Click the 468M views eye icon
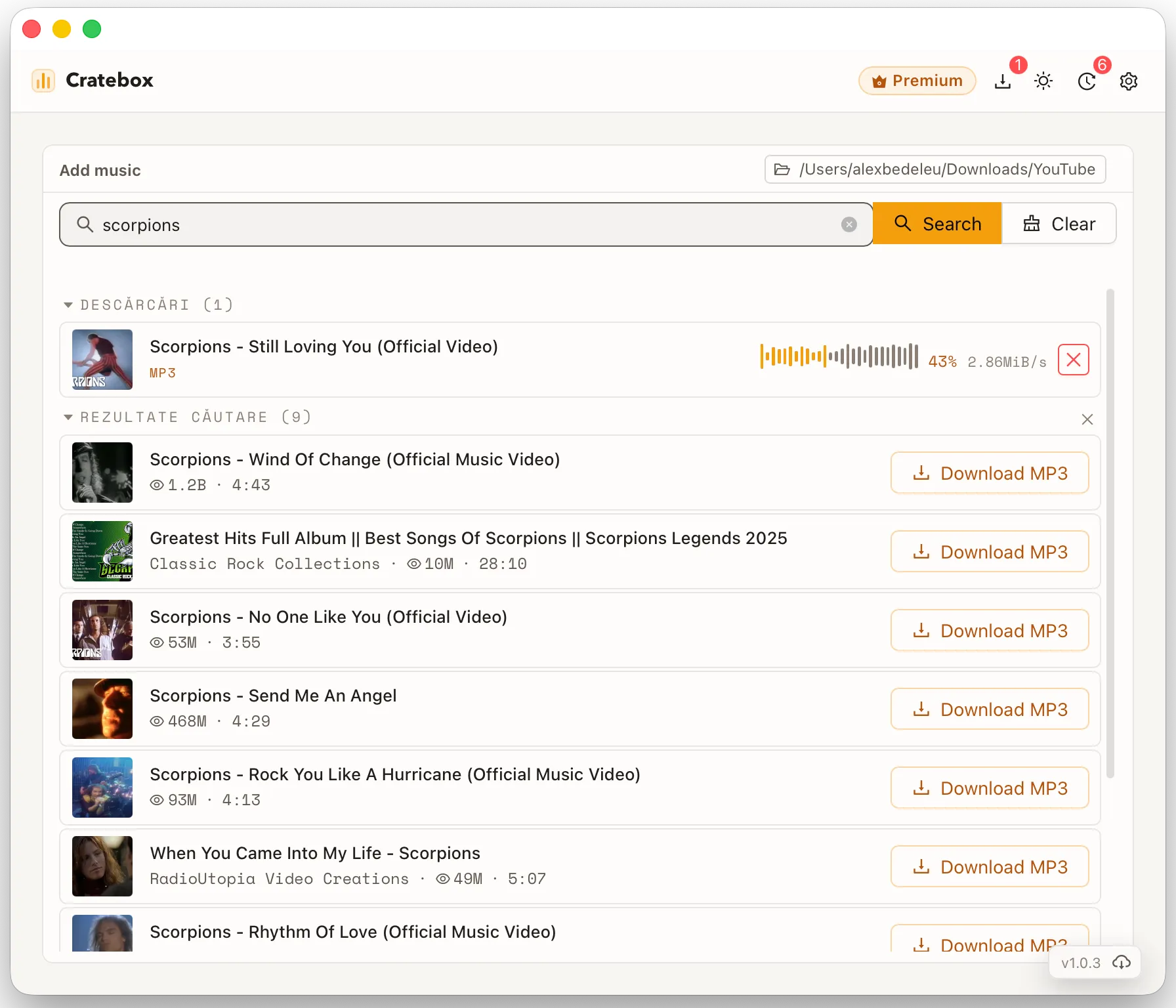 pyautogui.click(x=157, y=721)
